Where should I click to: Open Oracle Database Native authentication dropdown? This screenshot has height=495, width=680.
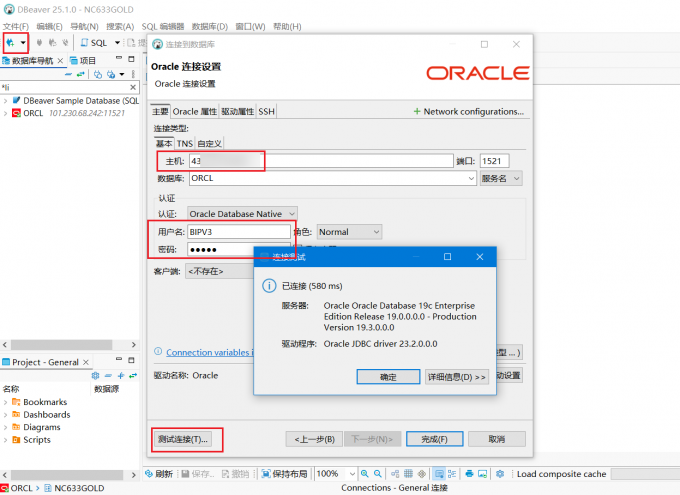pos(242,214)
